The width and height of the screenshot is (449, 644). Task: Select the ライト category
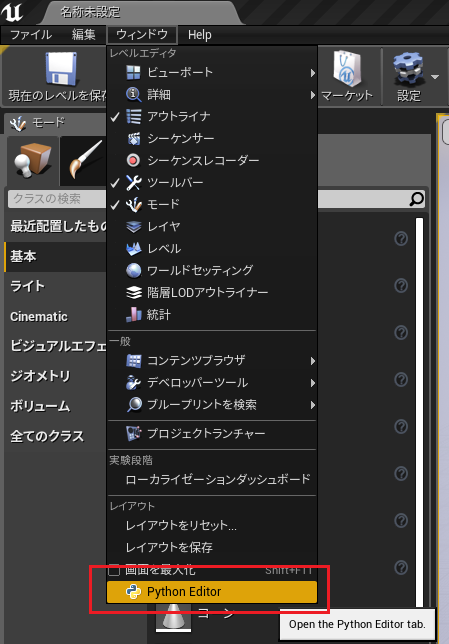(x=56, y=286)
